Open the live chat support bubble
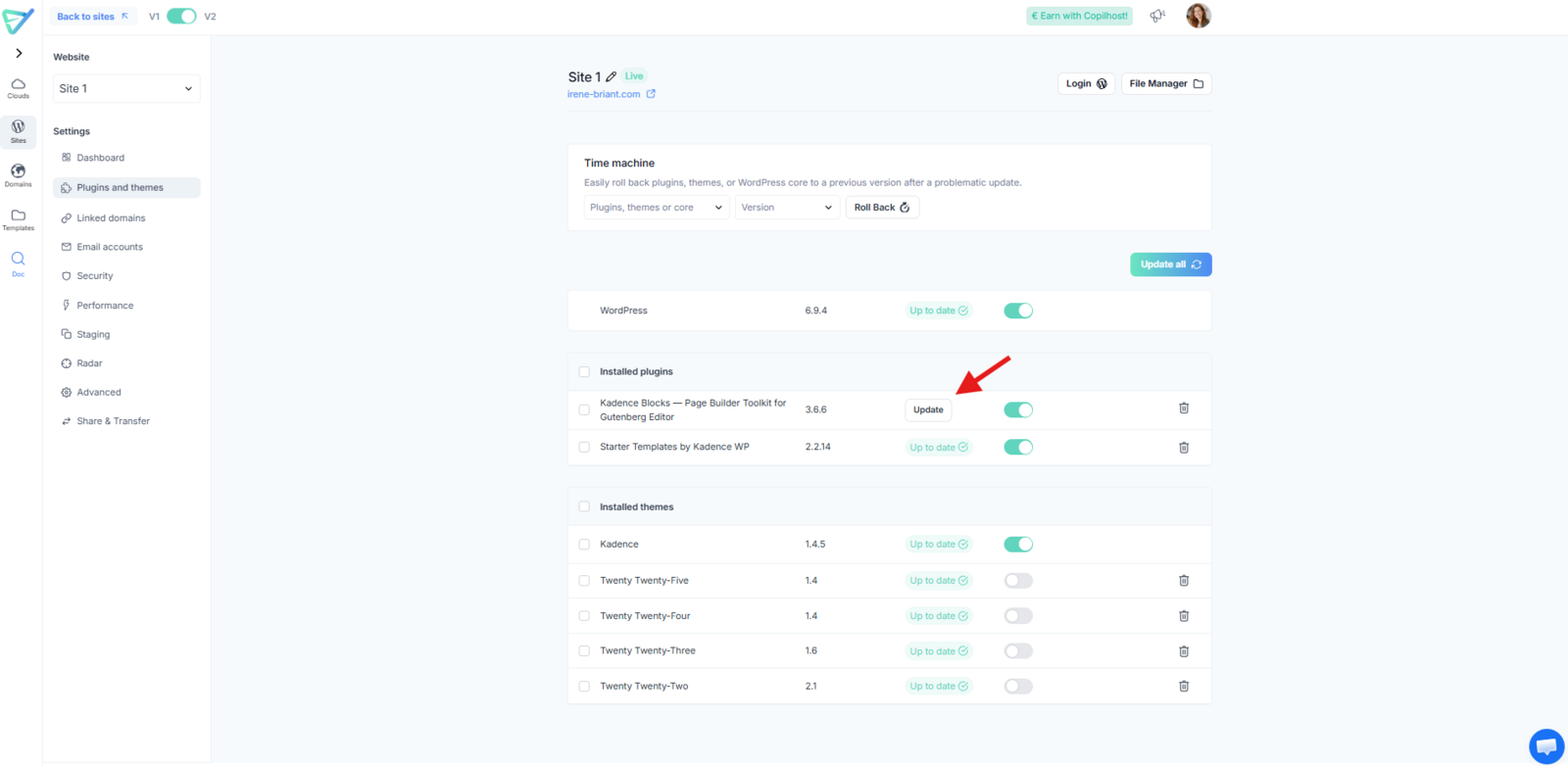 (1546, 746)
